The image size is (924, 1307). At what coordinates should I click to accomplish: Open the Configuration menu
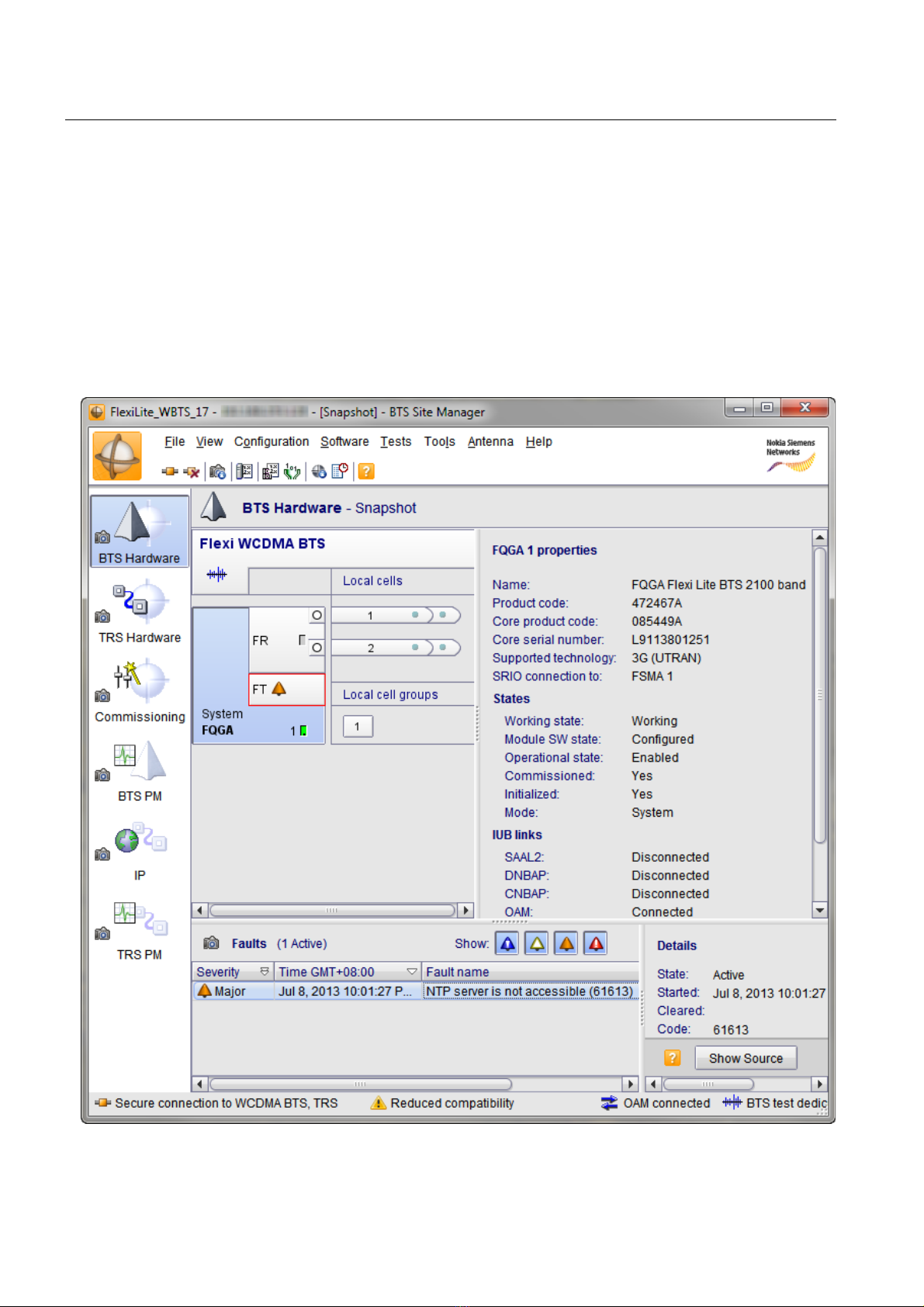272,441
